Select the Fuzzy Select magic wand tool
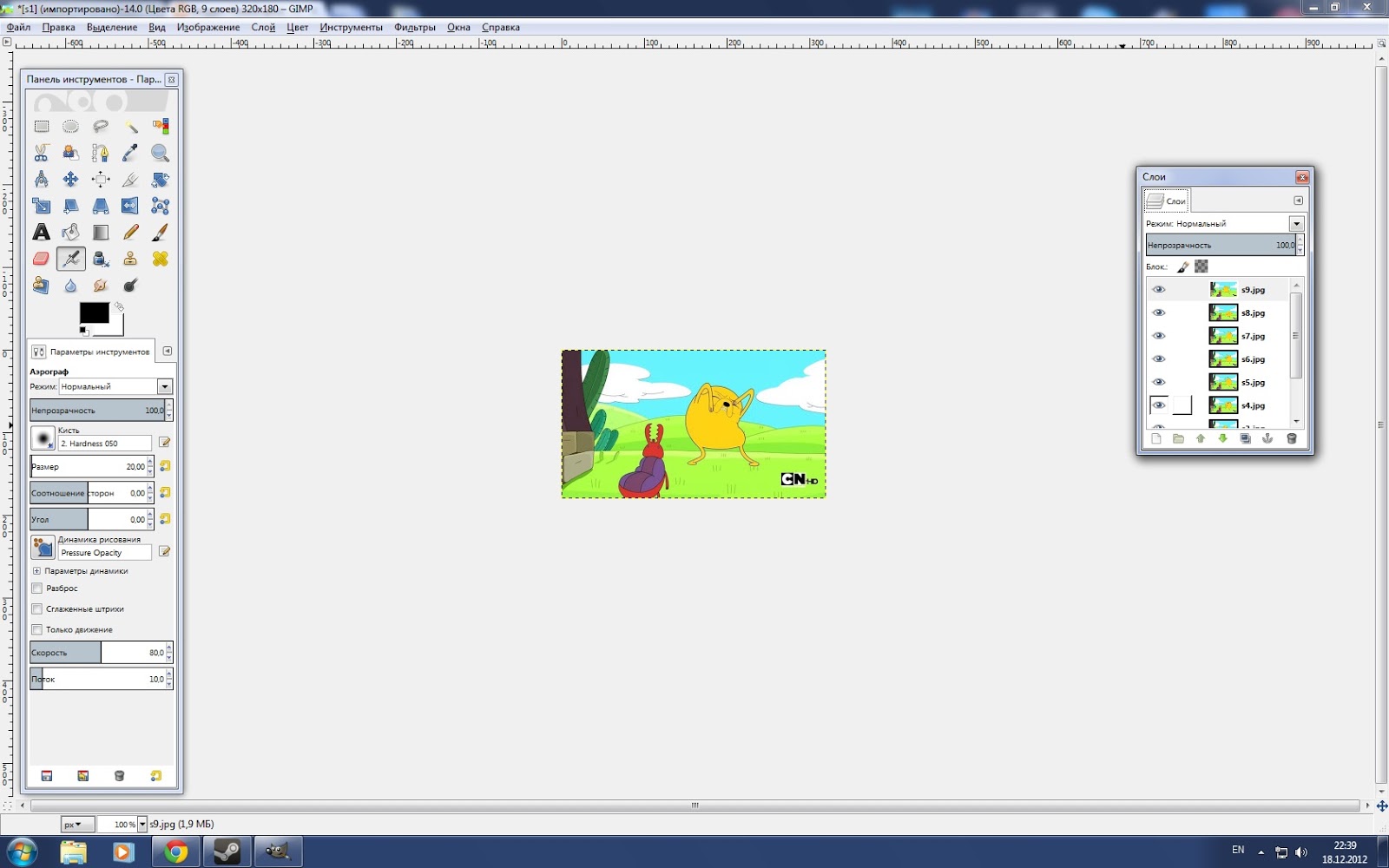This screenshot has width=1389, height=868. click(x=130, y=127)
